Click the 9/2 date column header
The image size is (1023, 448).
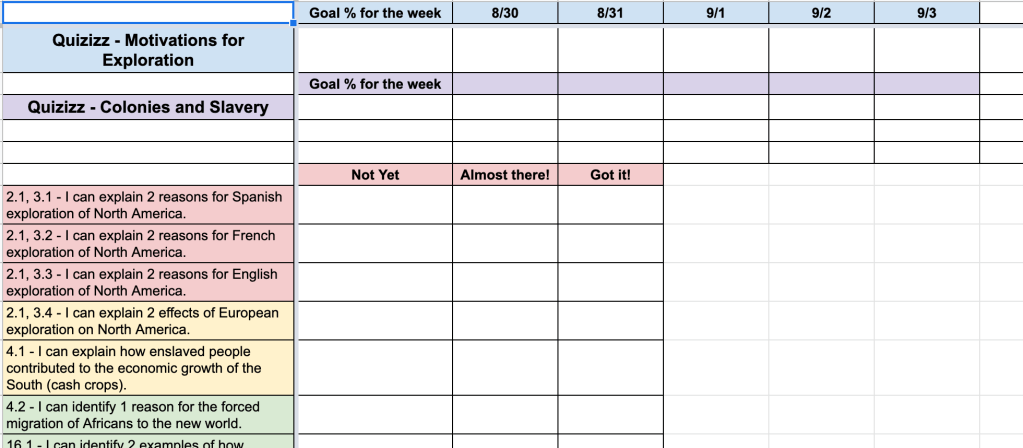(x=821, y=13)
